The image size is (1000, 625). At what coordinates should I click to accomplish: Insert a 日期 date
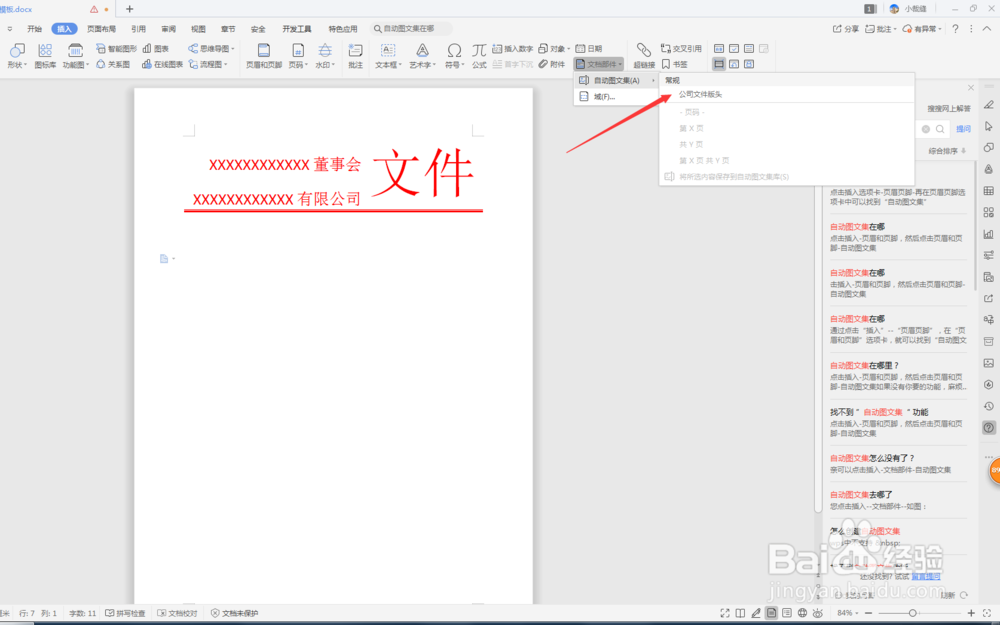(589, 48)
